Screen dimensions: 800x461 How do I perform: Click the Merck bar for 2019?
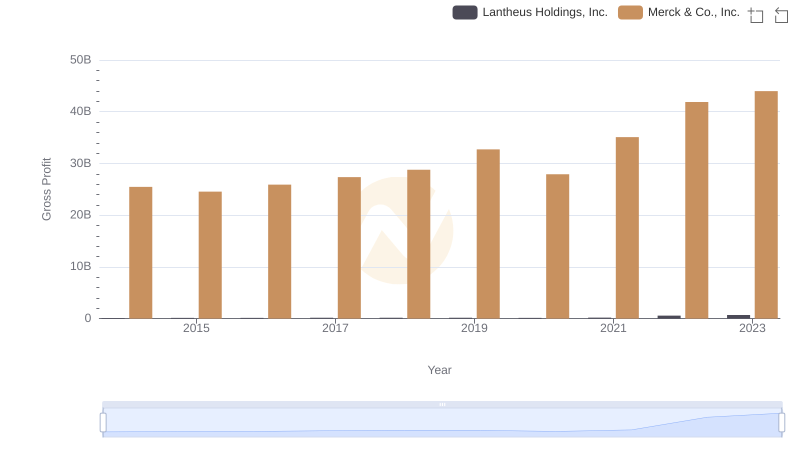pyautogui.click(x=488, y=234)
